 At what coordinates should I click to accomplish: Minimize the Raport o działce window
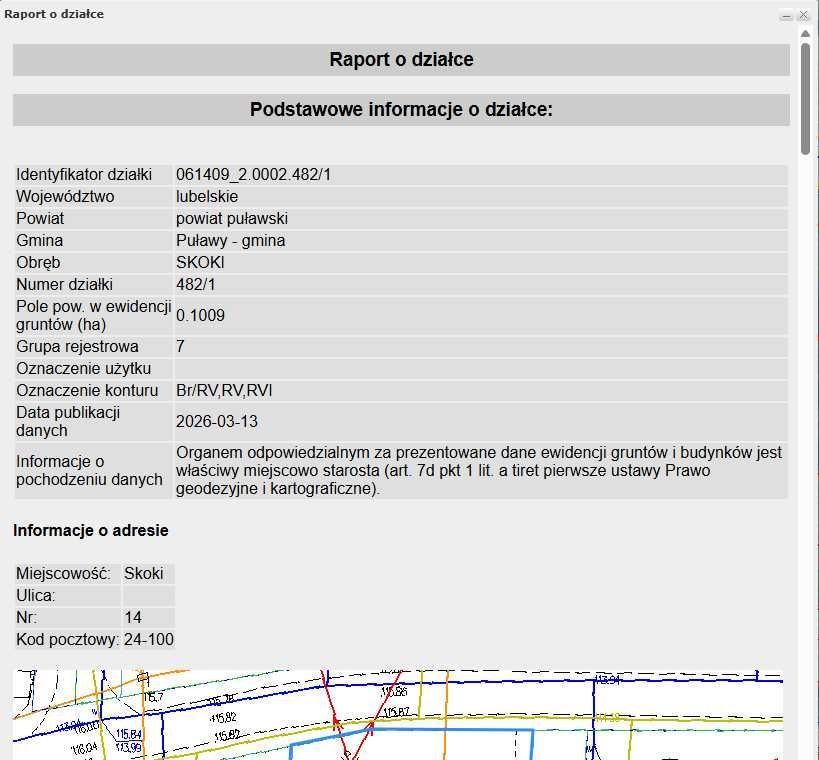point(787,15)
